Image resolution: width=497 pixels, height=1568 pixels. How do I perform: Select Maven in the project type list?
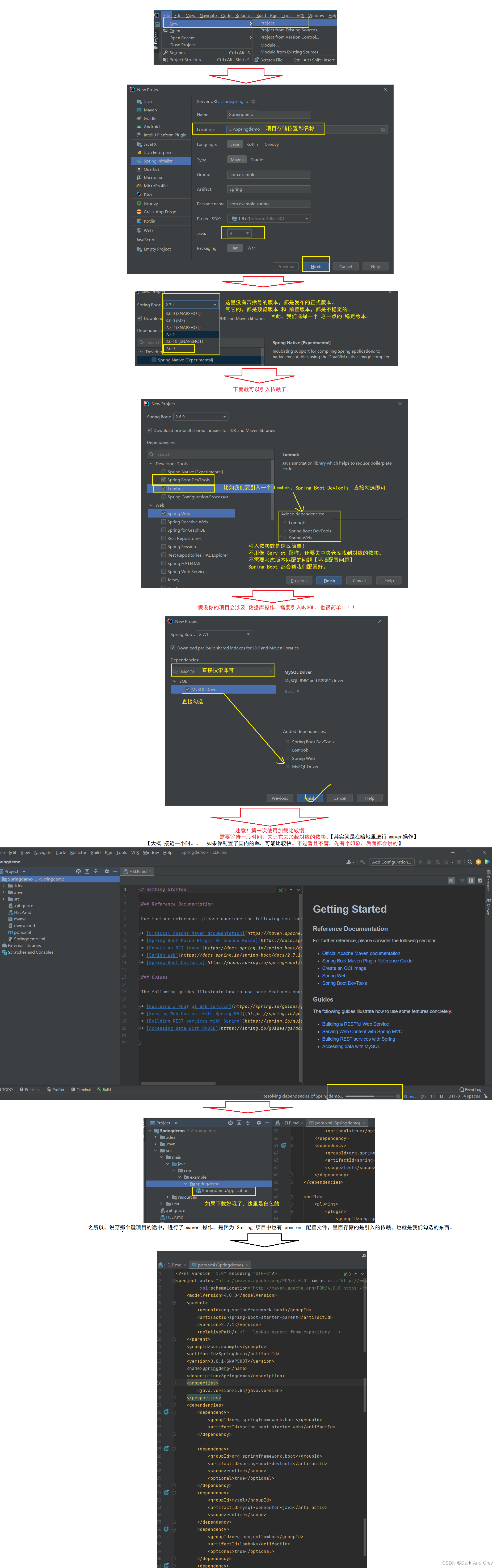coord(150,110)
